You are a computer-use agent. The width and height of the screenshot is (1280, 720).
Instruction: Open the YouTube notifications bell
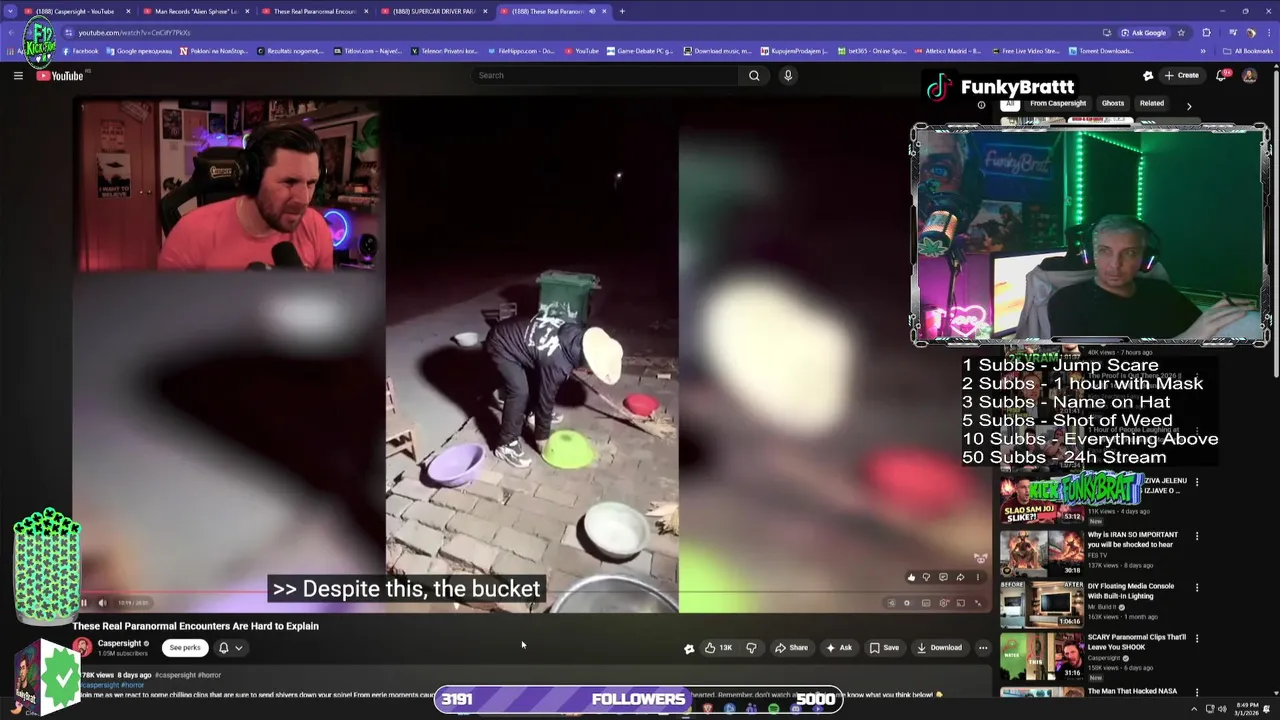[1221, 75]
